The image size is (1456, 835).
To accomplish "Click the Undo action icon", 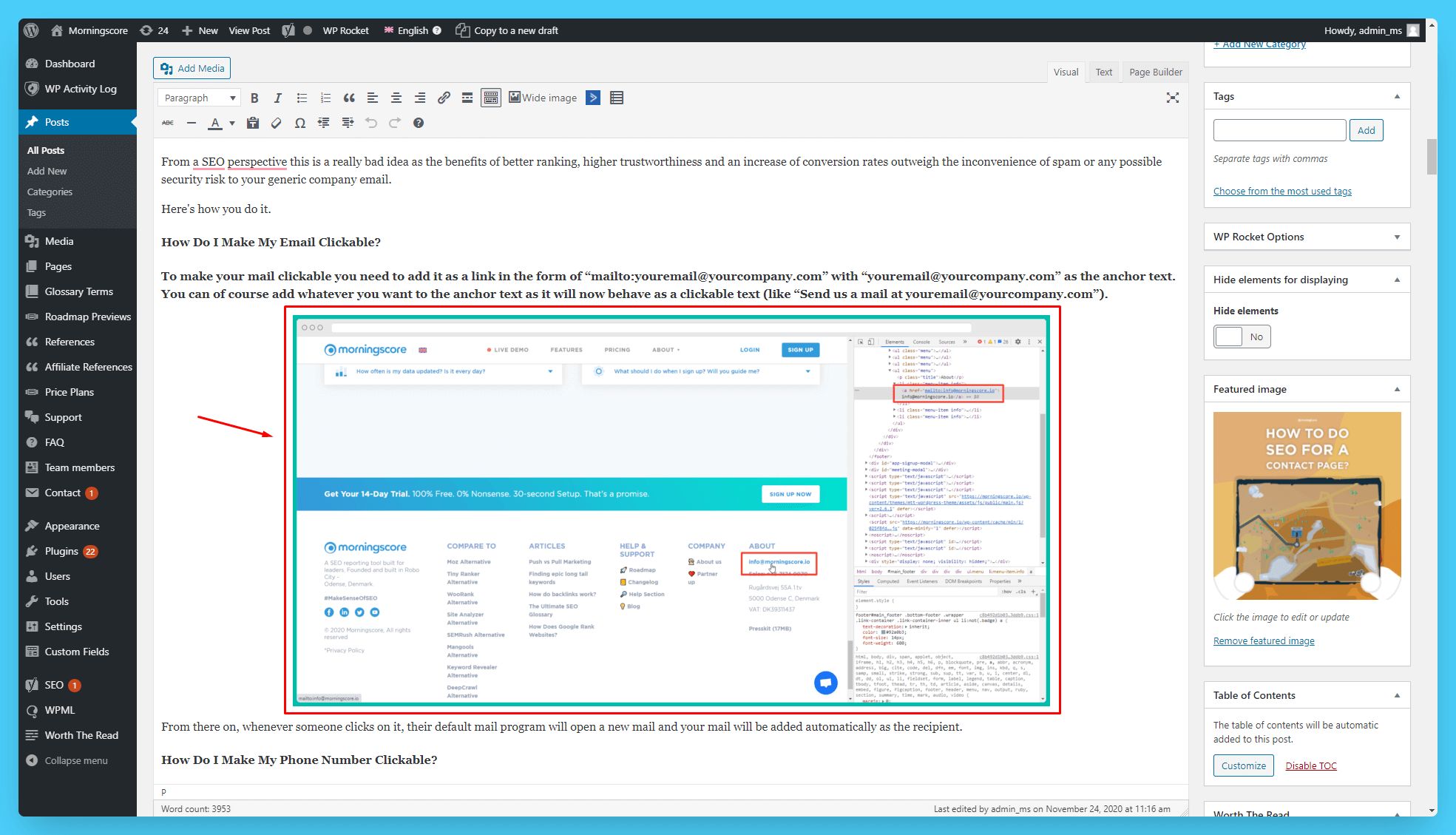I will 372,122.
